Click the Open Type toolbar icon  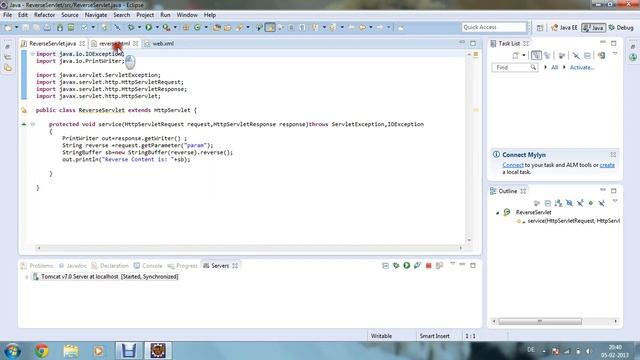coord(217,27)
